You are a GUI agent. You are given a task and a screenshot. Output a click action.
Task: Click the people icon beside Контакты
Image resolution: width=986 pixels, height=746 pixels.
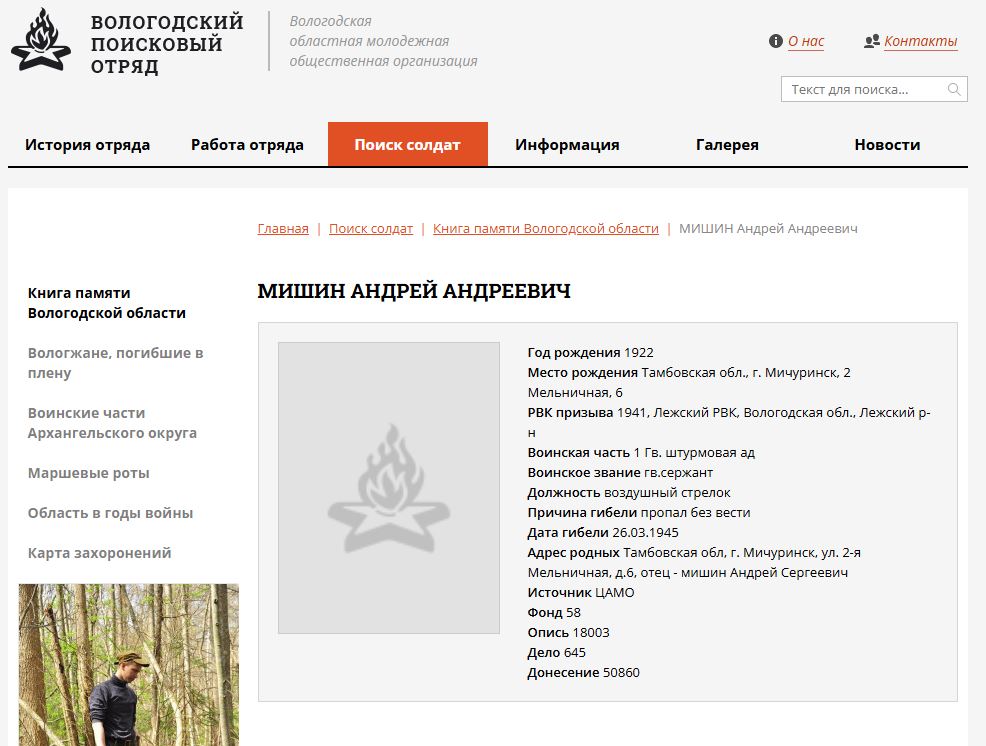pos(872,42)
